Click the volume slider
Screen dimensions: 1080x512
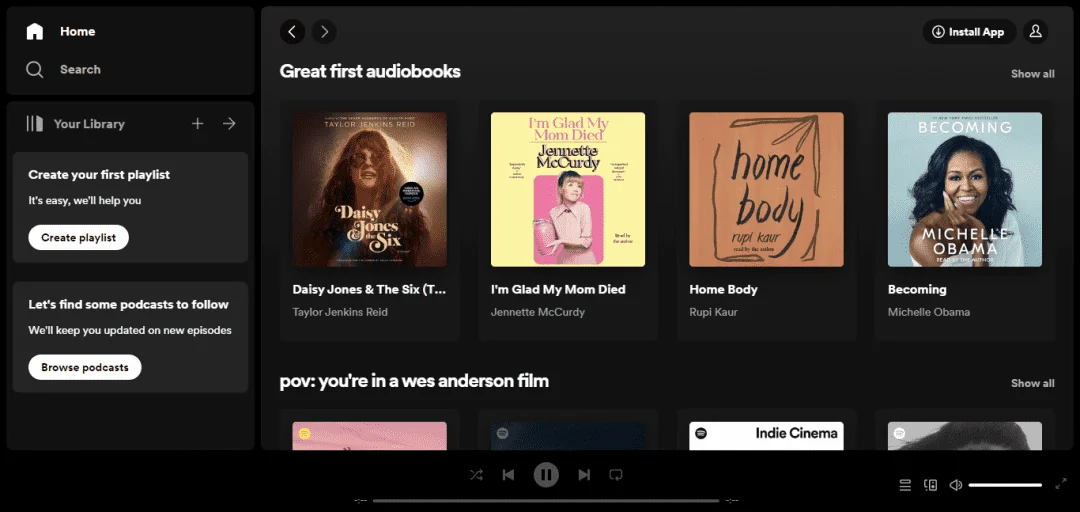(1005, 485)
